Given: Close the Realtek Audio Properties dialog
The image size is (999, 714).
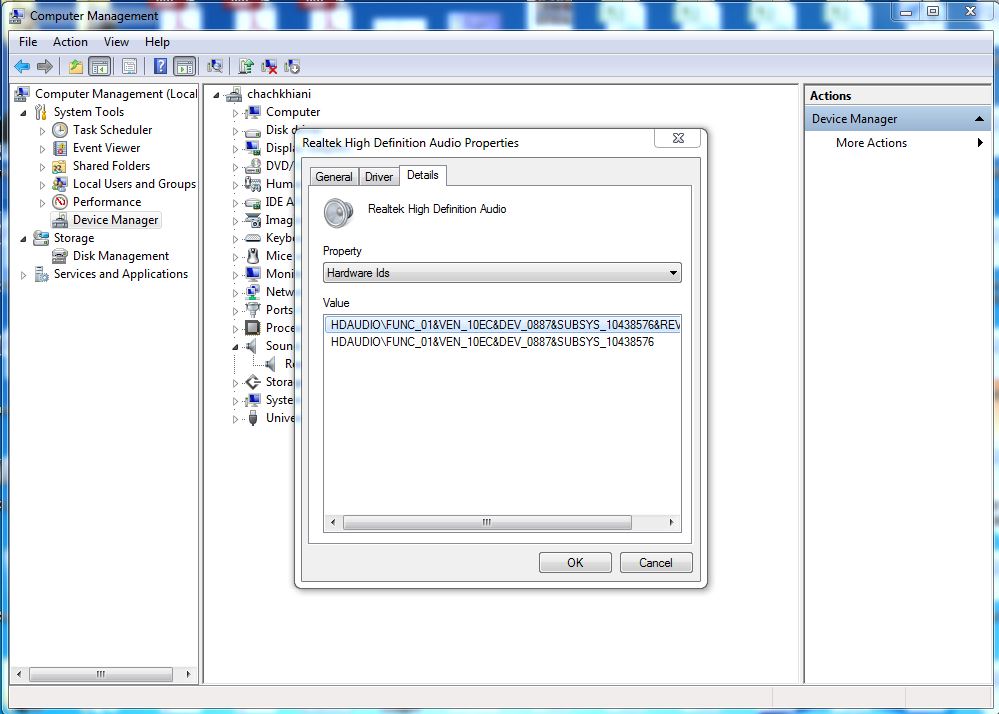Looking at the screenshot, I should pyautogui.click(x=678, y=138).
